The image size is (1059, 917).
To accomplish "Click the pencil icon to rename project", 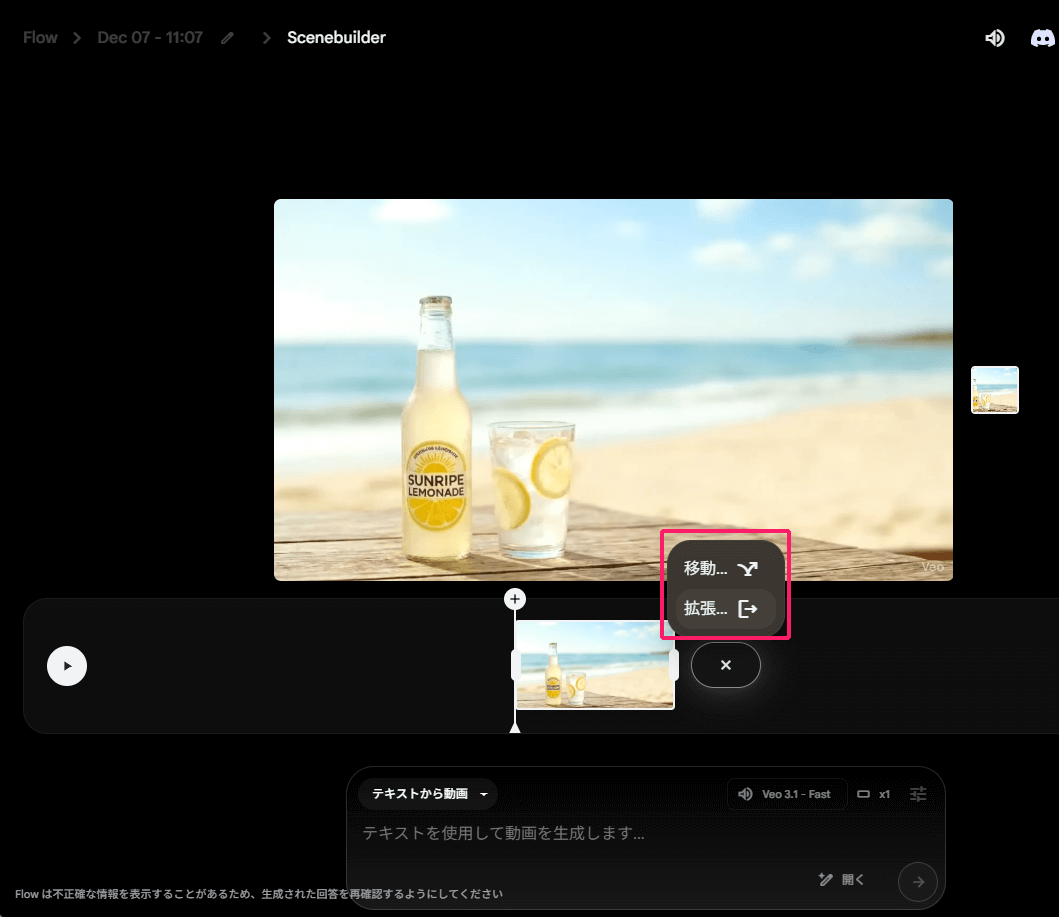I will click(x=228, y=38).
